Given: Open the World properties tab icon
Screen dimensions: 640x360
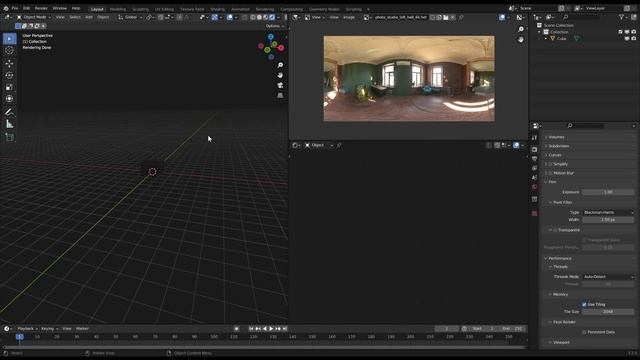Looking at the screenshot, I should 534,187.
